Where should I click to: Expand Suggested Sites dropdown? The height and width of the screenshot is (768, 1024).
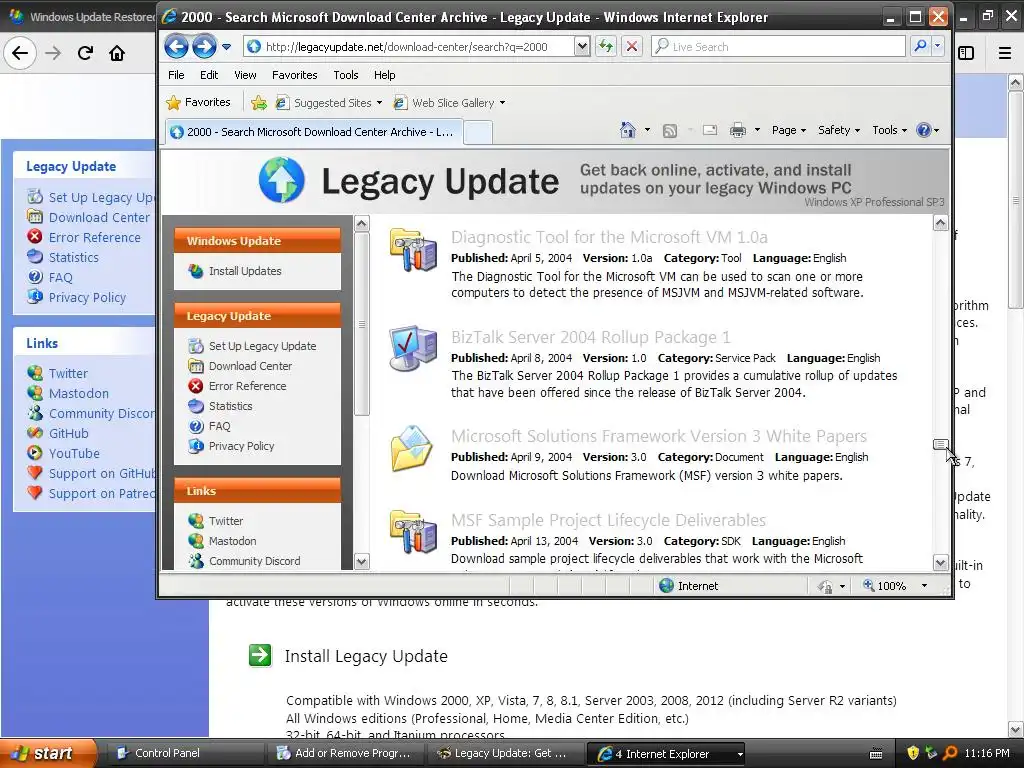tap(379, 103)
